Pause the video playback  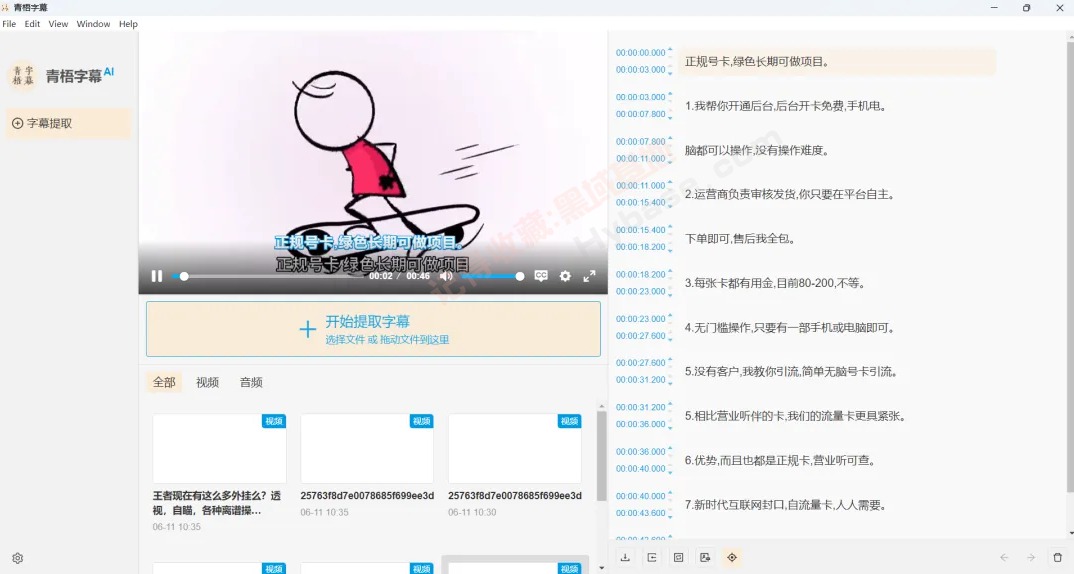pyautogui.click(x=157, y=276)
